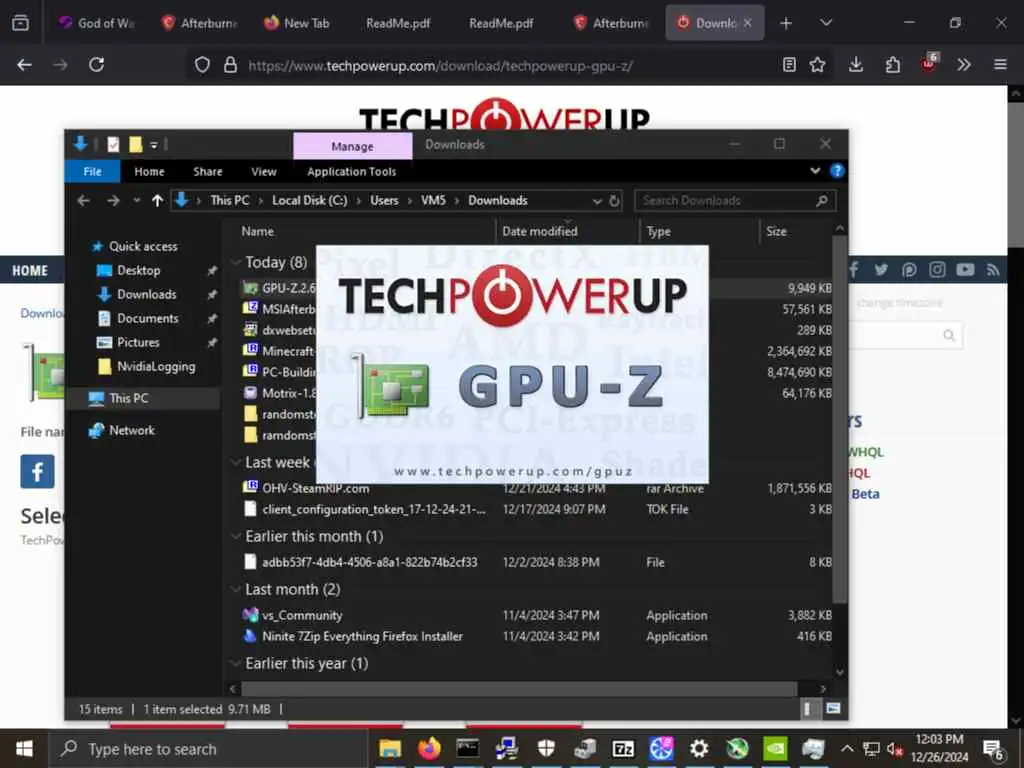Collapse the Last month (2) group
Image resolution: width=1024 pixels, height=768 pixels.
pyautogui.click(x=236, y=590)
